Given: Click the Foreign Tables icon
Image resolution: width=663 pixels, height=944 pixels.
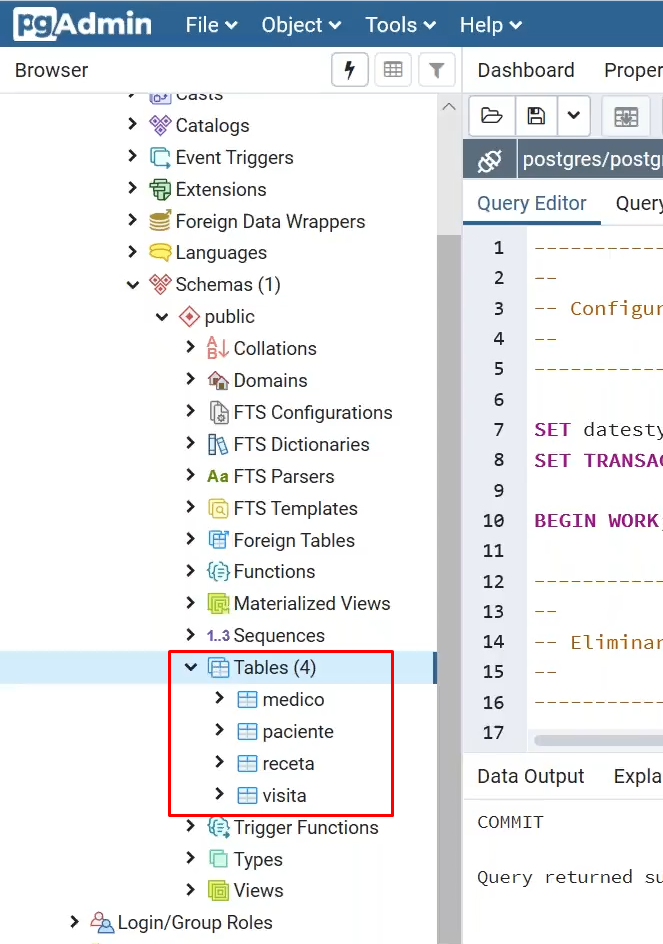Looking at the screenshot, I should (x=218, y=540).
